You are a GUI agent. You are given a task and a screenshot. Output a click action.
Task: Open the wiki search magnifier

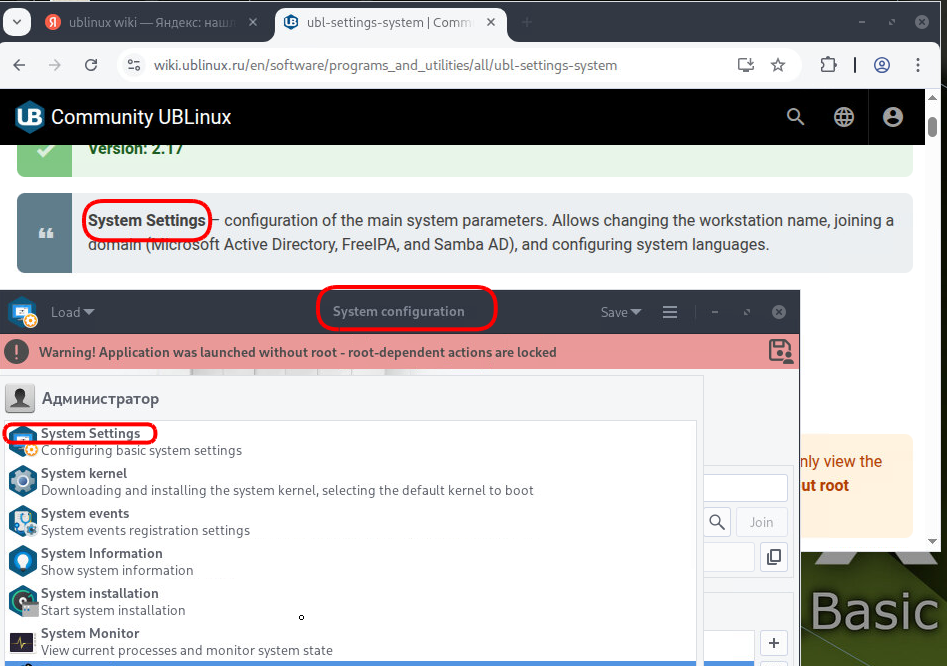795,117
